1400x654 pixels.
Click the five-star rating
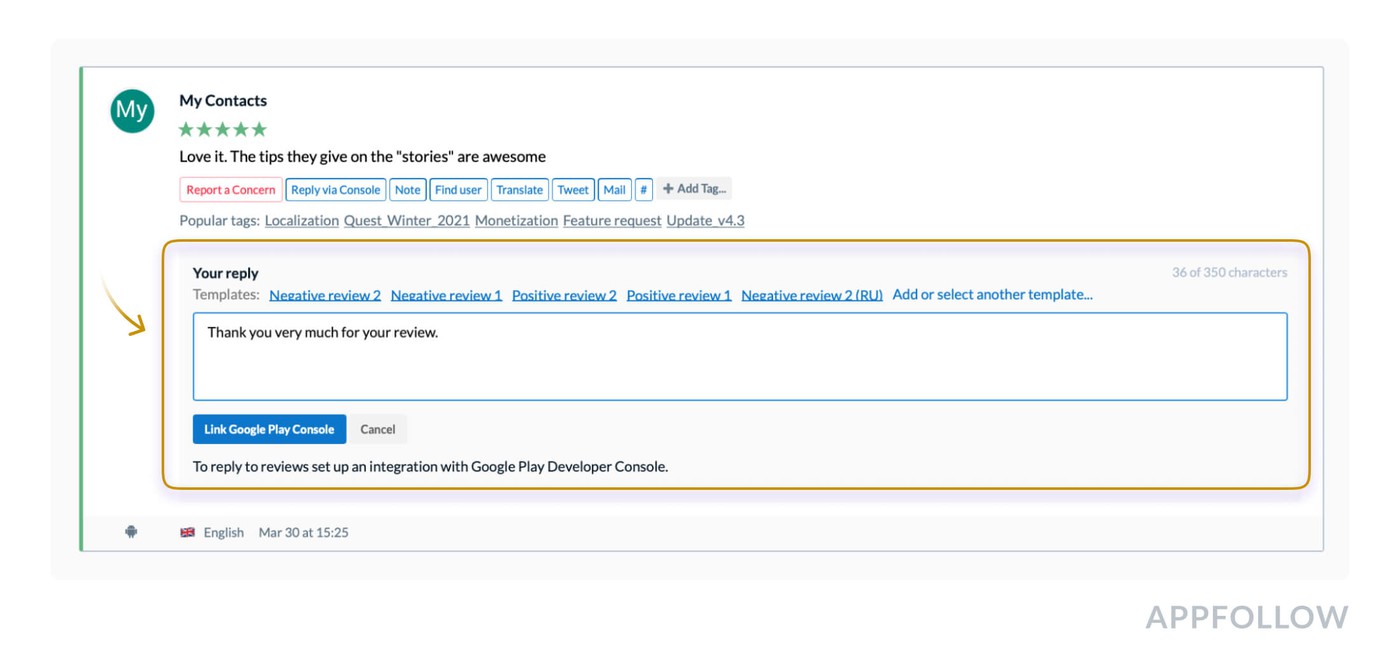pos(223,129)
